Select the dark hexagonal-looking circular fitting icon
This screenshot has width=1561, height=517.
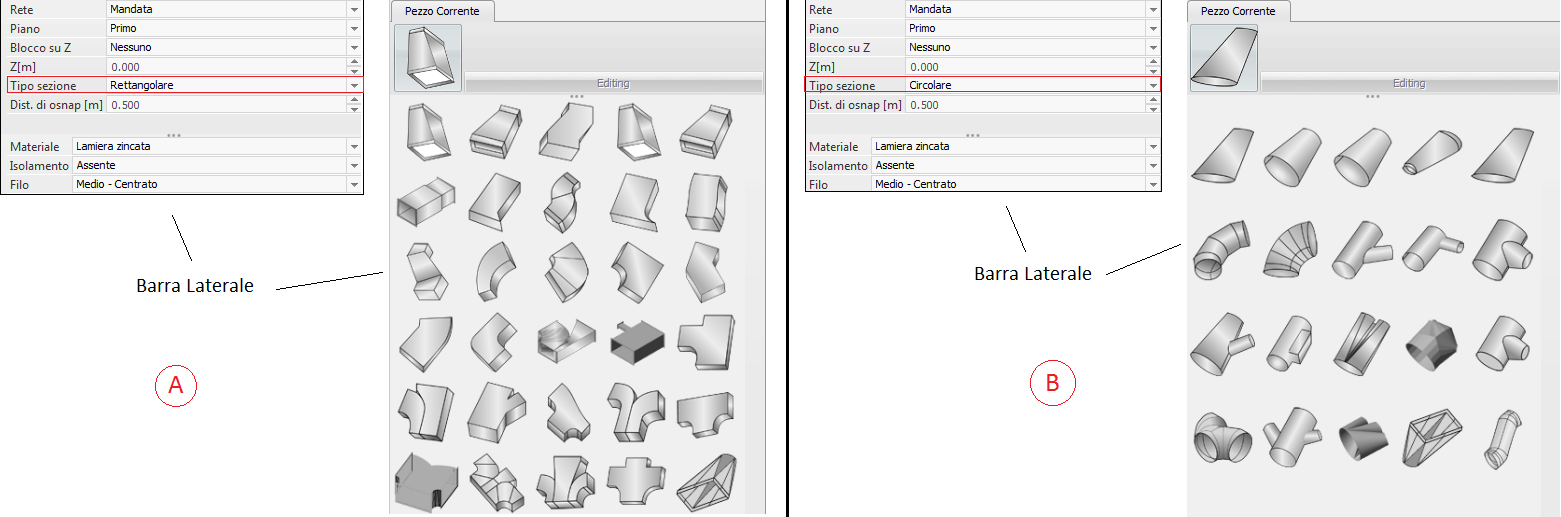click(1431, 343)
